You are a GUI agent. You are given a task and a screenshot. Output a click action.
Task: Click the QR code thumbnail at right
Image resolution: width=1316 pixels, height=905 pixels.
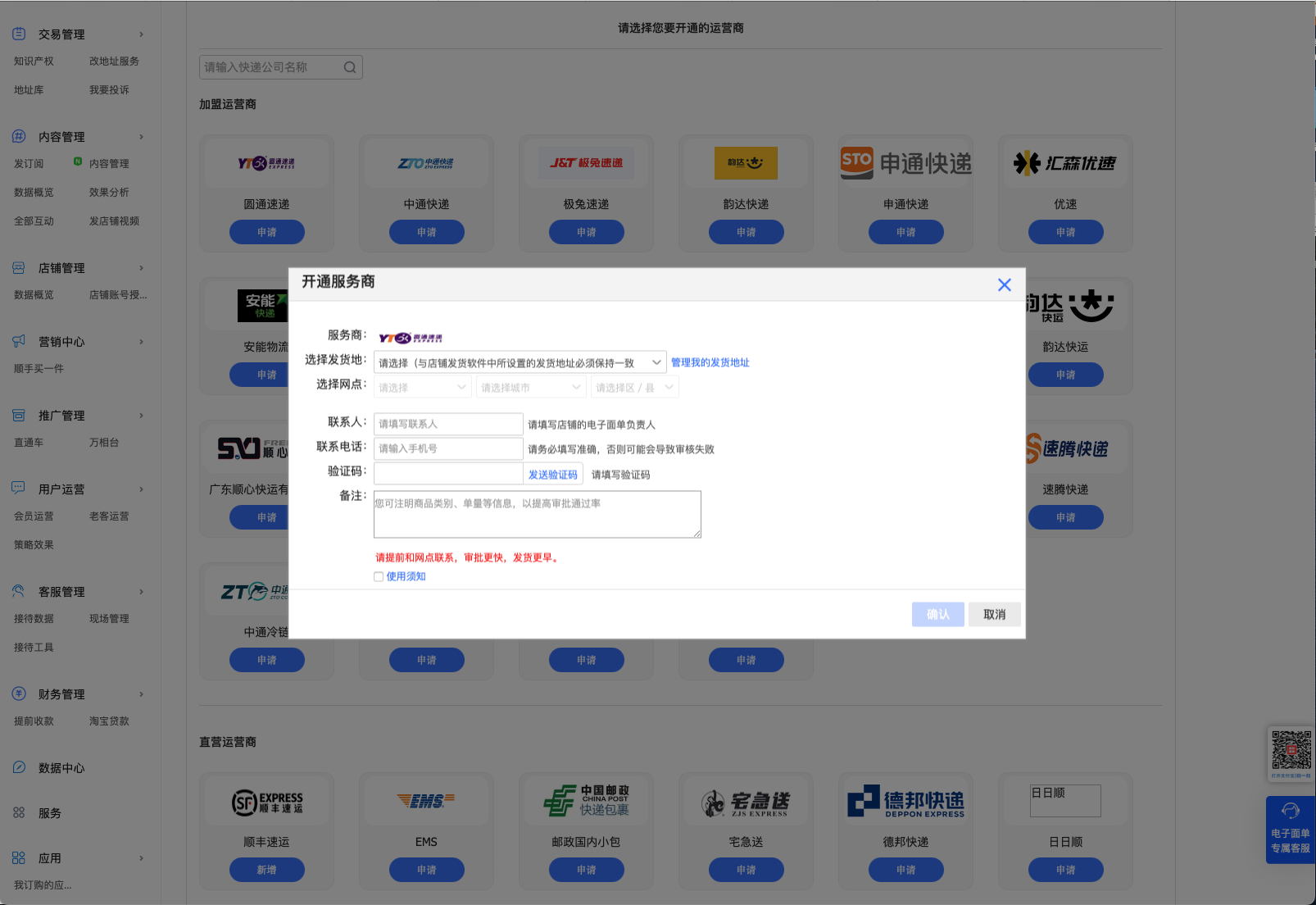click(x=1291, y=753)
